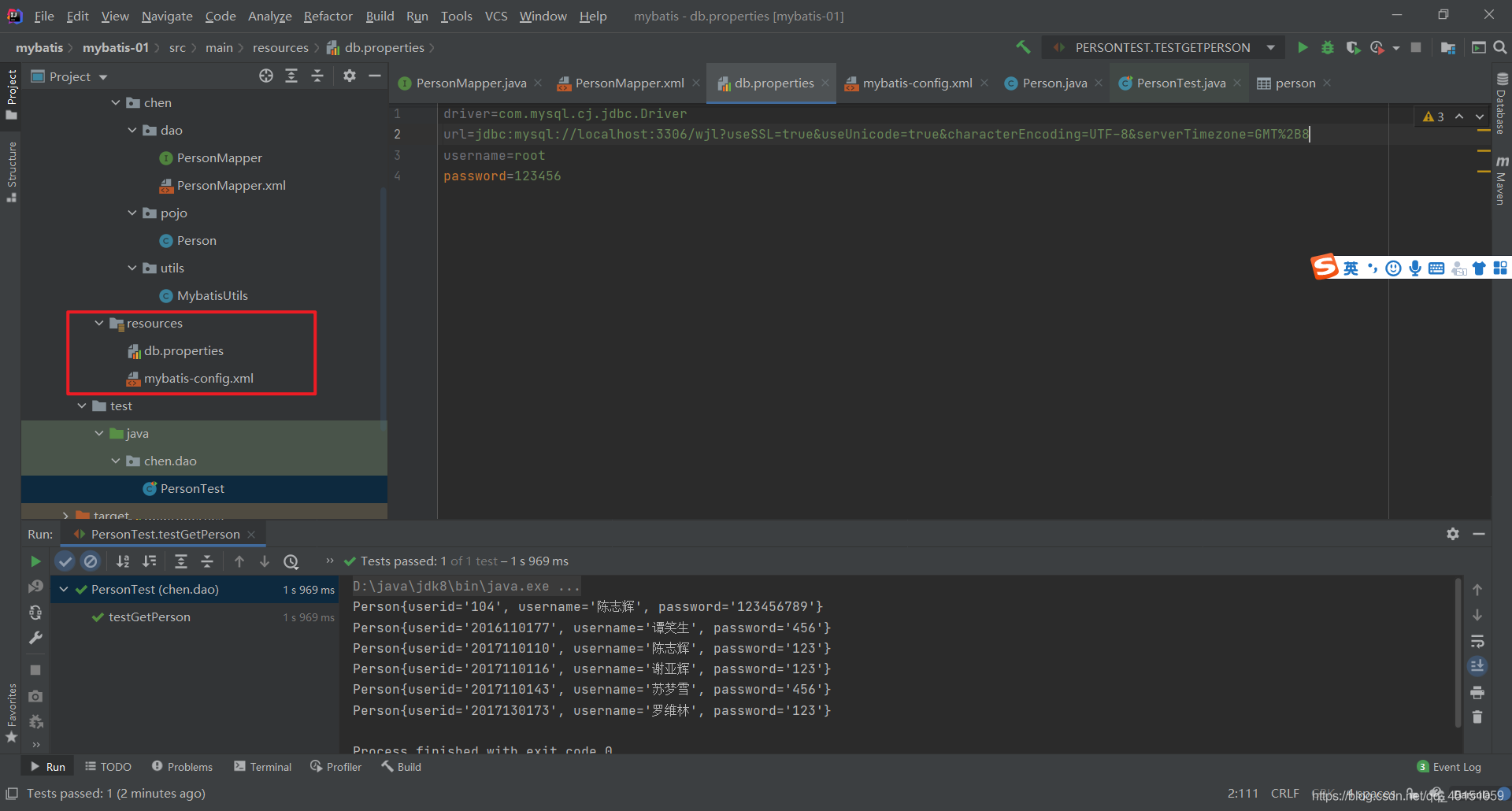Screen dimensions: 1512x811
Task: Select MybatisUtils in project tree
Action: point(204,296)
